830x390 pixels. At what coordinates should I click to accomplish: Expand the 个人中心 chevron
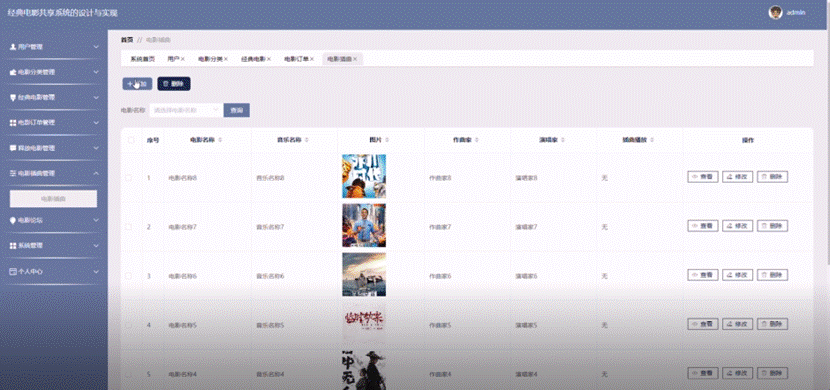click(96, 271)
